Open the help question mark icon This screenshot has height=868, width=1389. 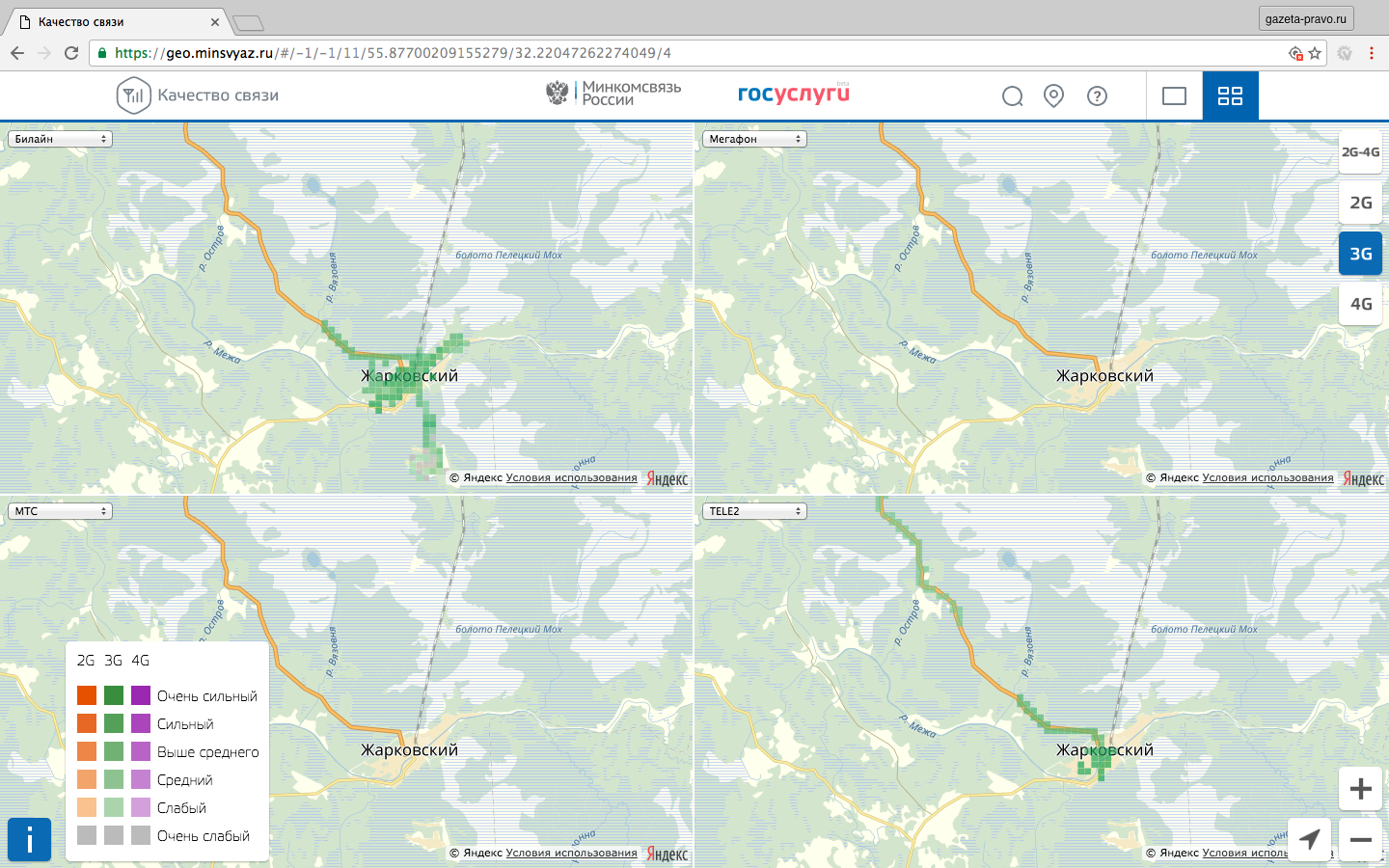click(x=1097, y=95)
